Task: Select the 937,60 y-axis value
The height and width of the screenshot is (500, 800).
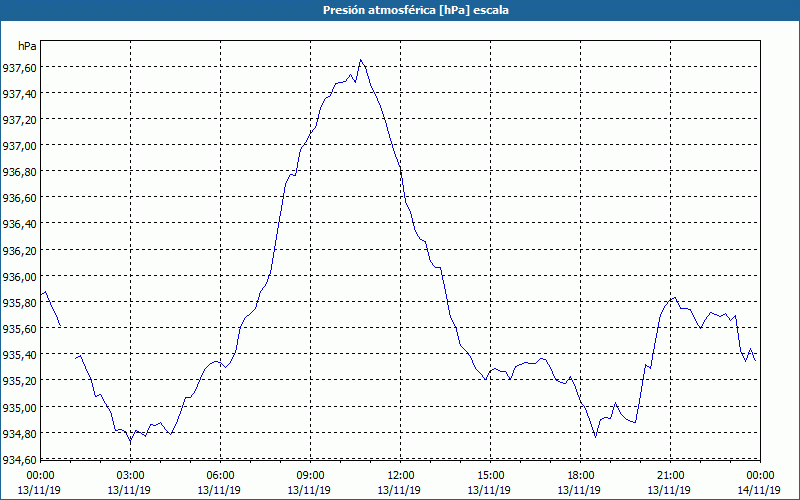Action: pyautogui.click(x=19, y=67)
